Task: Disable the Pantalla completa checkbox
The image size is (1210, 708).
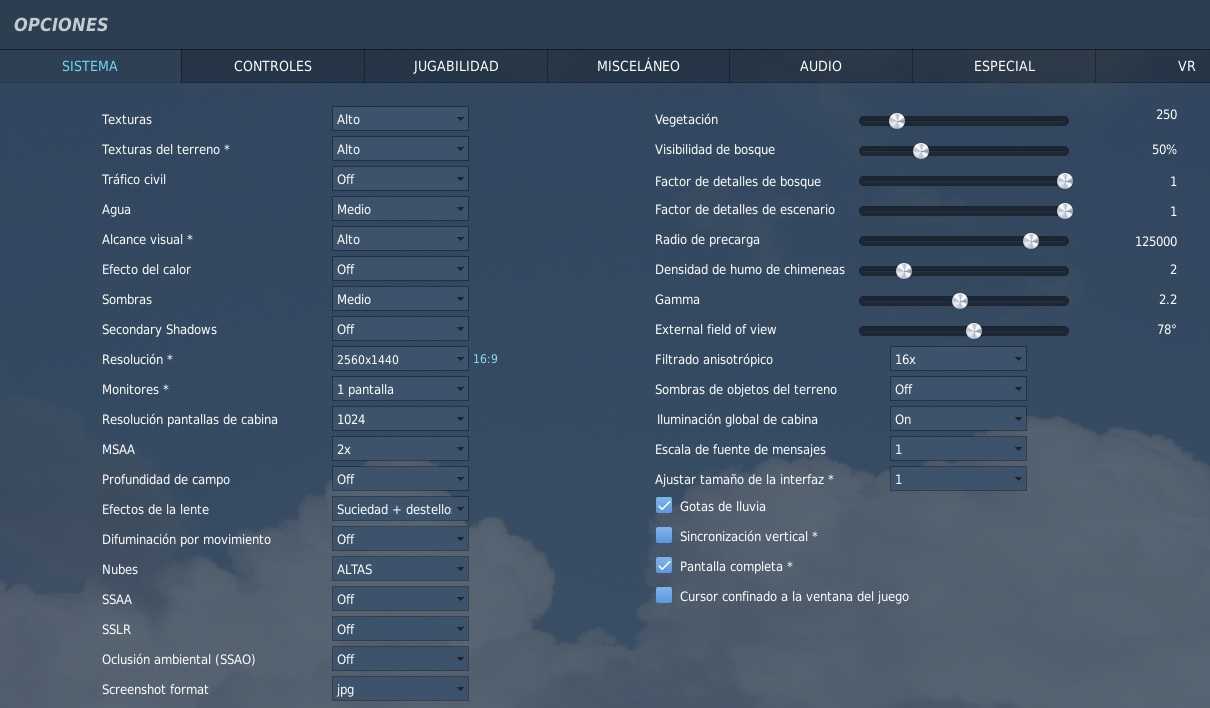Action: pos(664,565)
